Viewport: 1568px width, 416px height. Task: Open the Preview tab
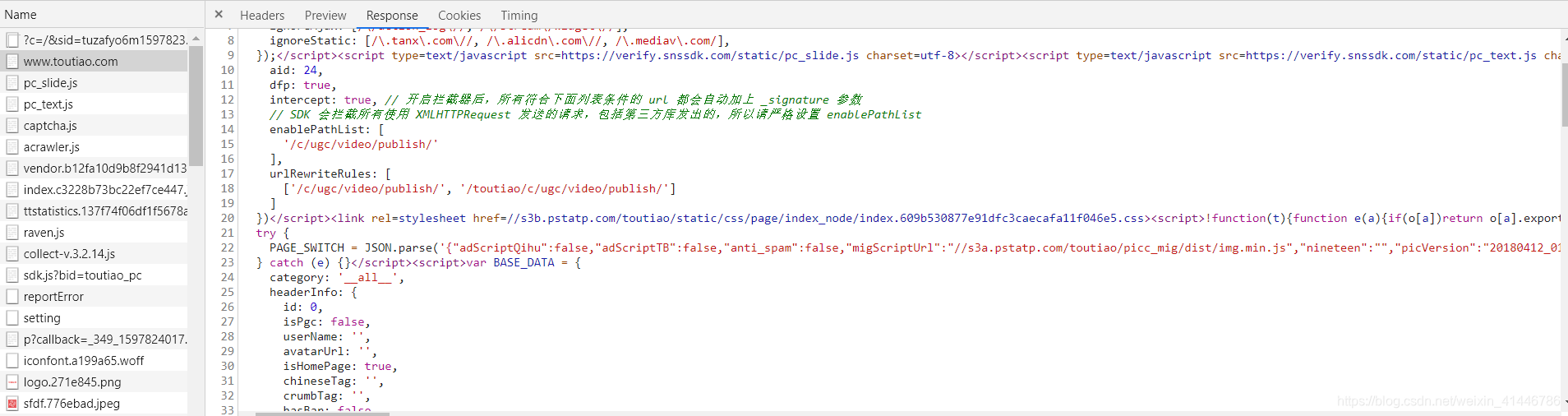click(x=325, y=15)
